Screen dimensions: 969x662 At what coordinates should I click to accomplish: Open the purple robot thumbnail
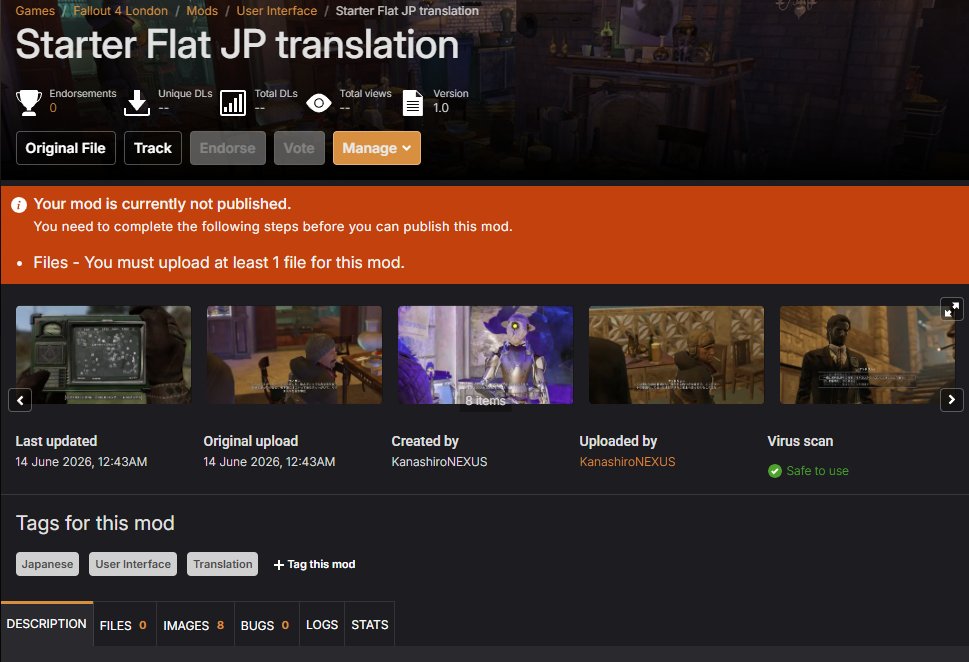(485, 355)
